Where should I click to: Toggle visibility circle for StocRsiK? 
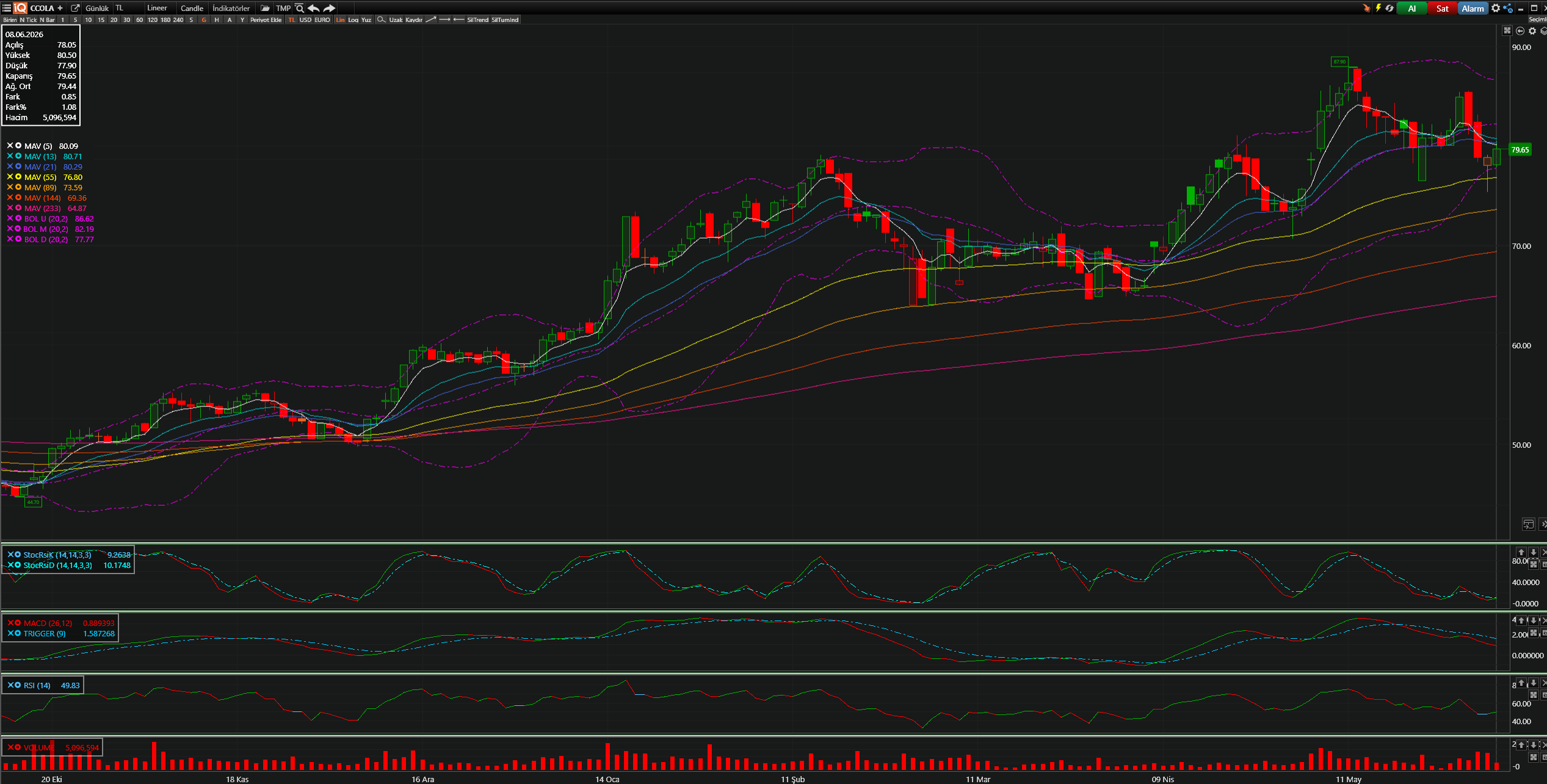18,555
